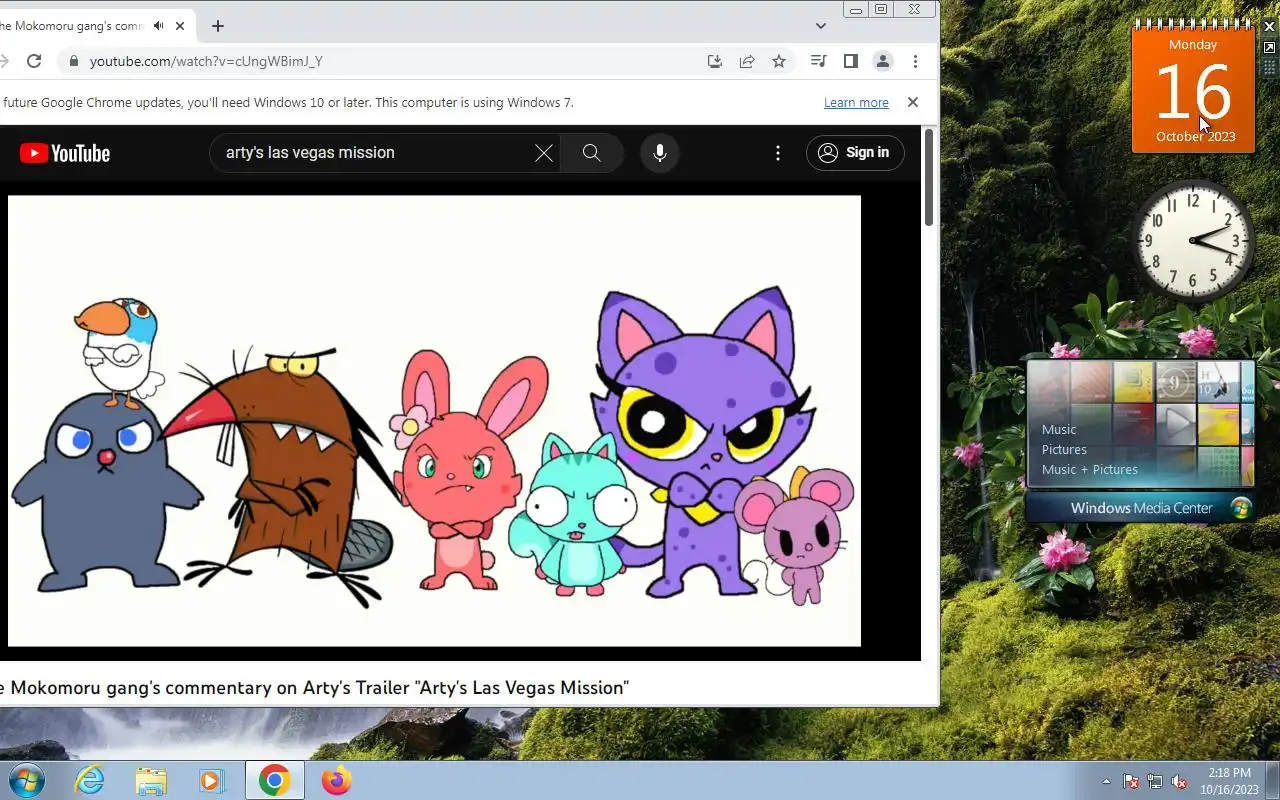
Task: Open the Action Center flag icon
Action: [1131, 781]
